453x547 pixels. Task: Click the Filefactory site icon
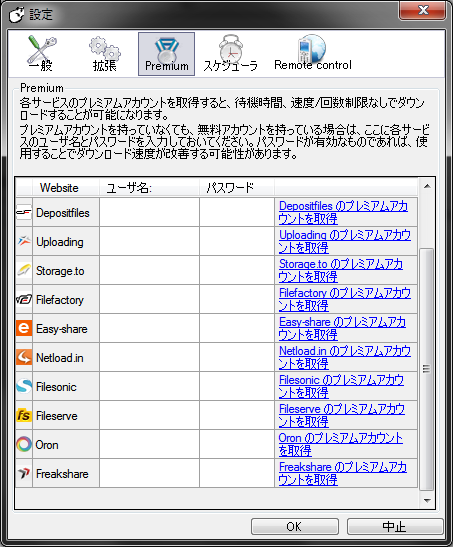[24, 299]
